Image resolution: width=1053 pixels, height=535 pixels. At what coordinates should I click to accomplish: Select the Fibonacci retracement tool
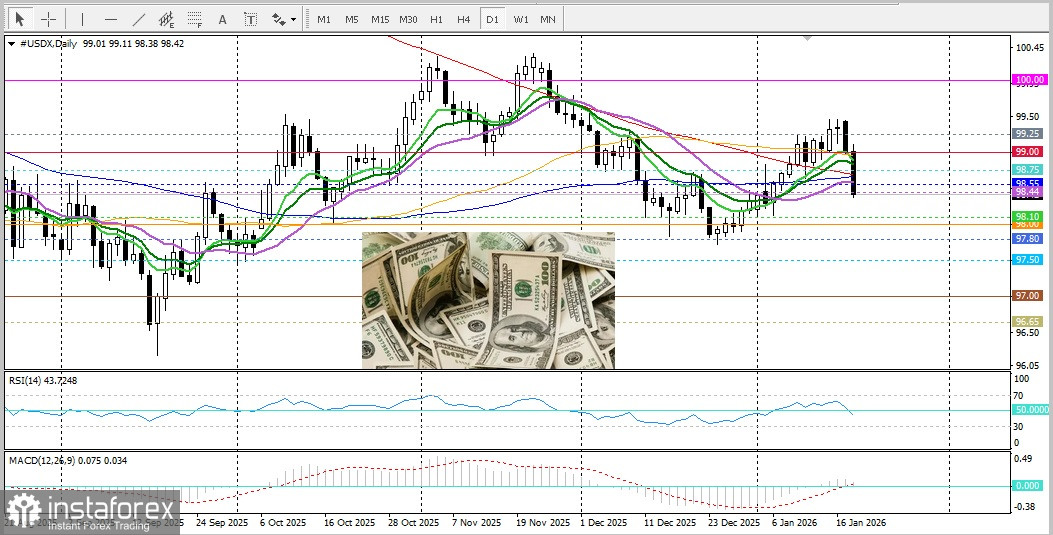pyautogui.click(x=194, y=19)
